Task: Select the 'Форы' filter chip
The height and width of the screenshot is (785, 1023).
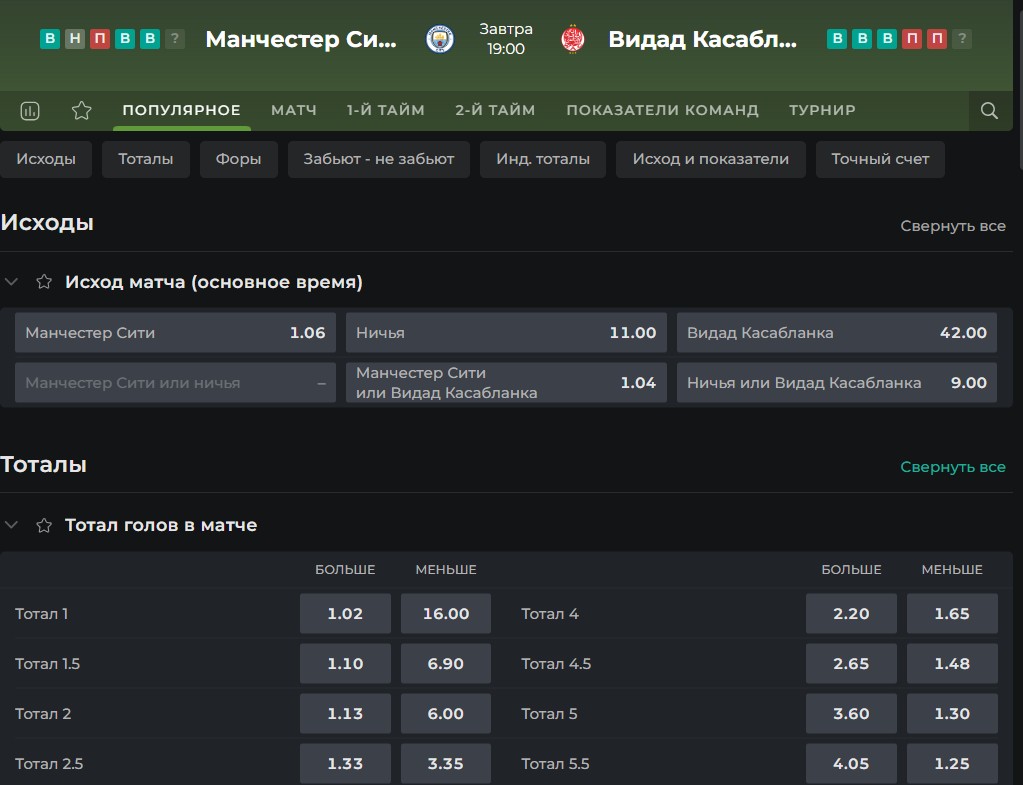Action: [238, 159]
